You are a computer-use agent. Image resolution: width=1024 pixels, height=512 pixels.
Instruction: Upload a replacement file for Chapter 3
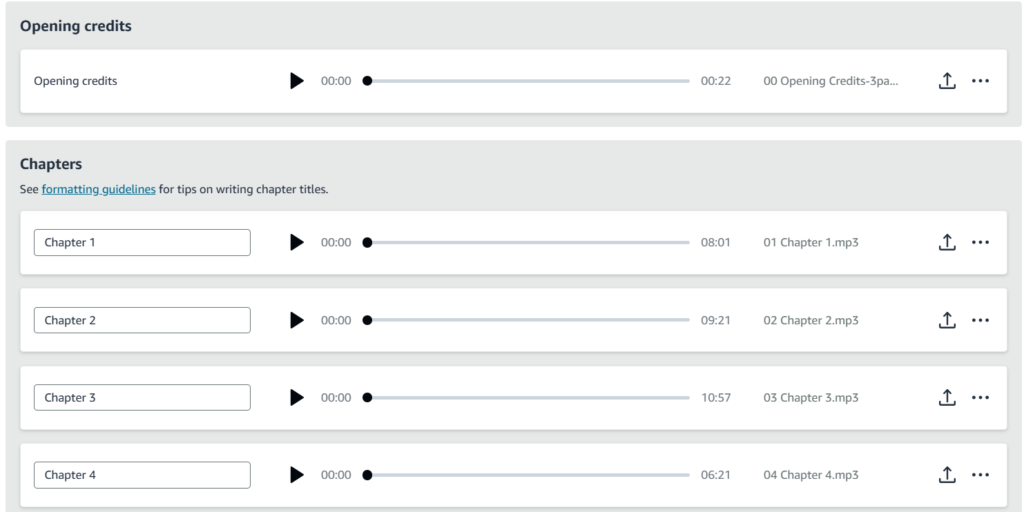coord(947,397)
